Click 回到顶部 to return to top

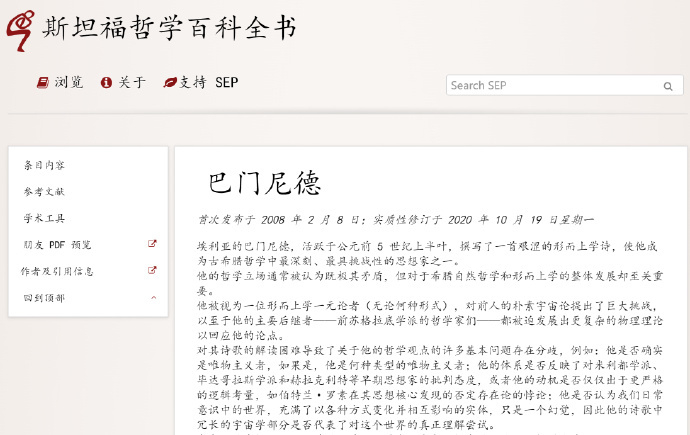pos(44,298)
